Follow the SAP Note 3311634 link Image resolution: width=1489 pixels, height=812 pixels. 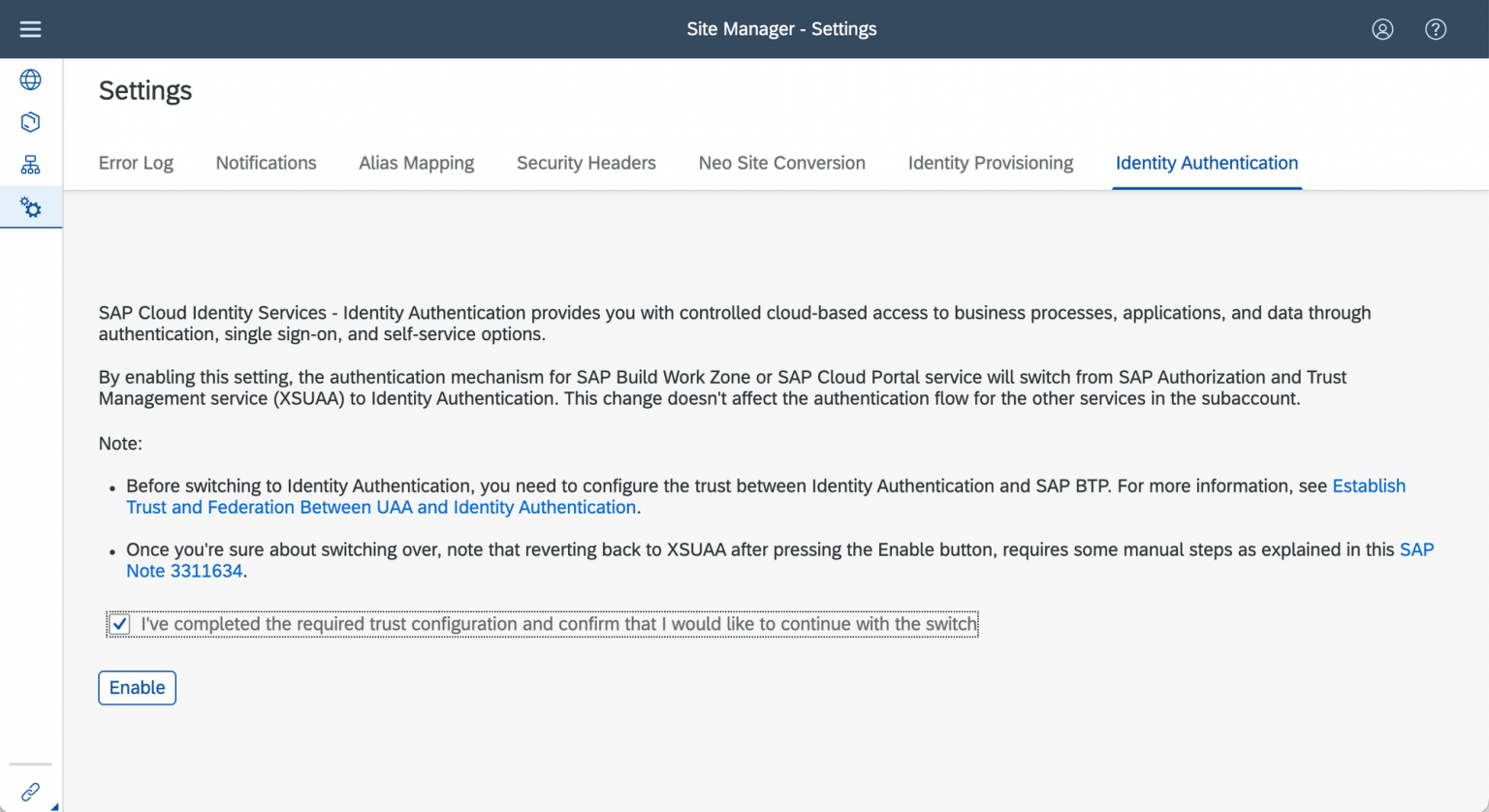[x=184, y=571]
